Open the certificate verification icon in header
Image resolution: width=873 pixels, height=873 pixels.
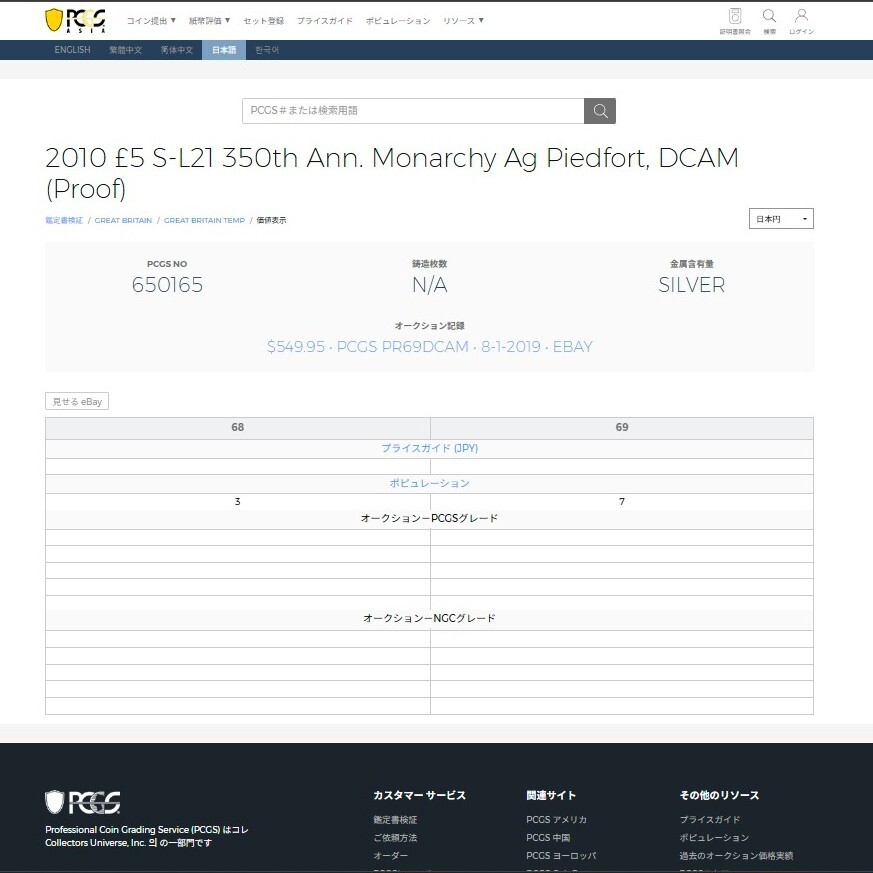(x=735, y=21)
